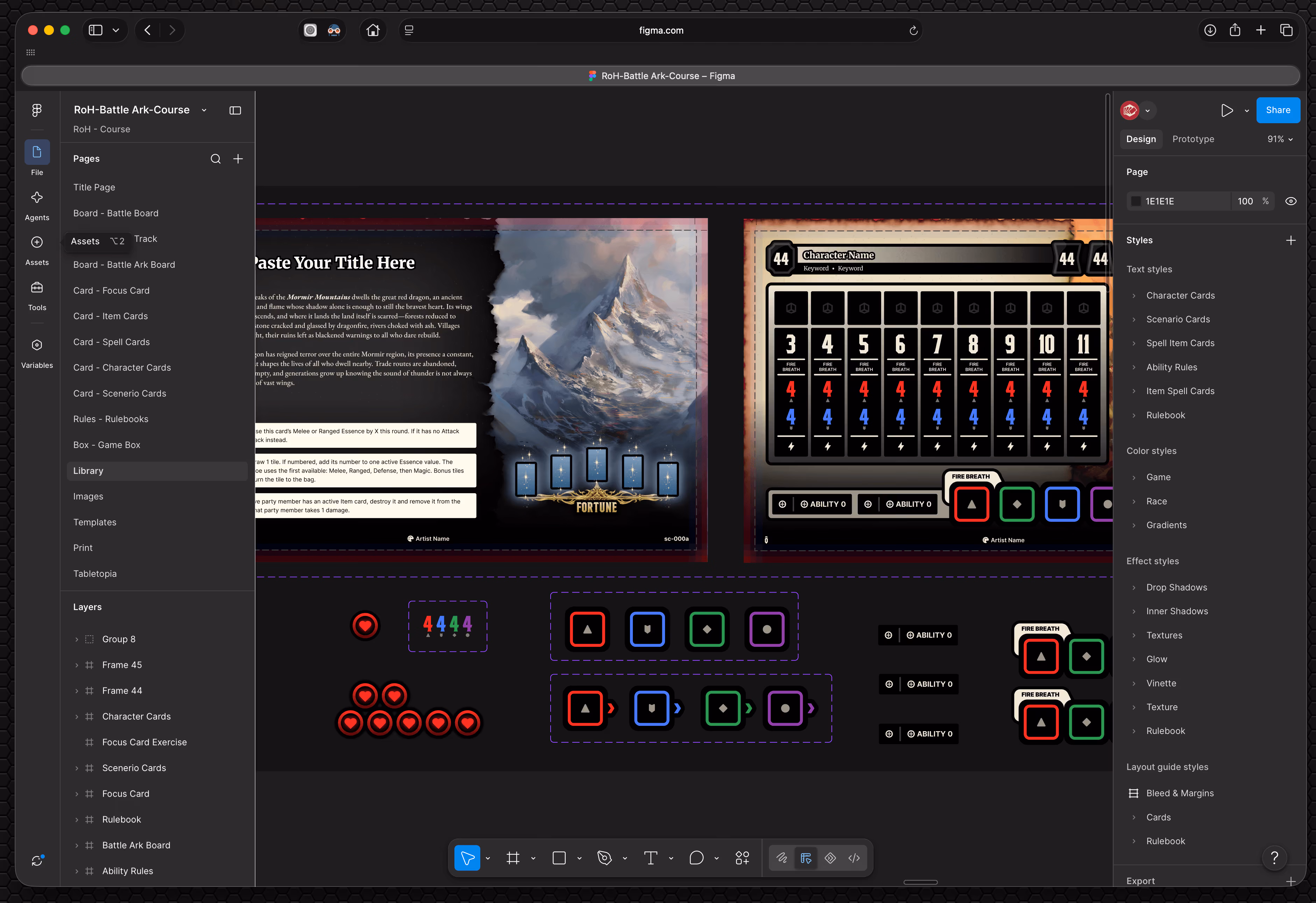The height and width of the screenshot is (903, 1316).
Task: Open Safari downloads icon
Action: click(1210, 30)
